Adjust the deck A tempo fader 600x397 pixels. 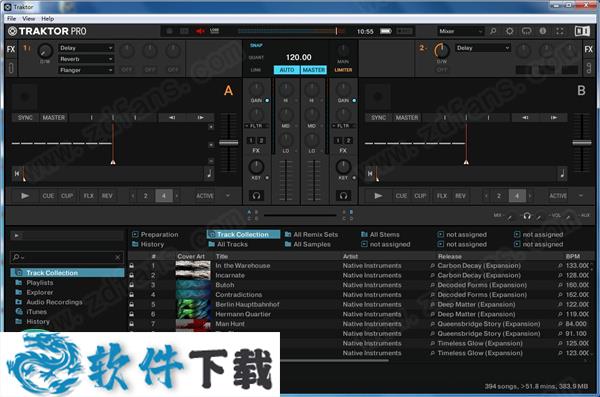click(x=229, y=142)
